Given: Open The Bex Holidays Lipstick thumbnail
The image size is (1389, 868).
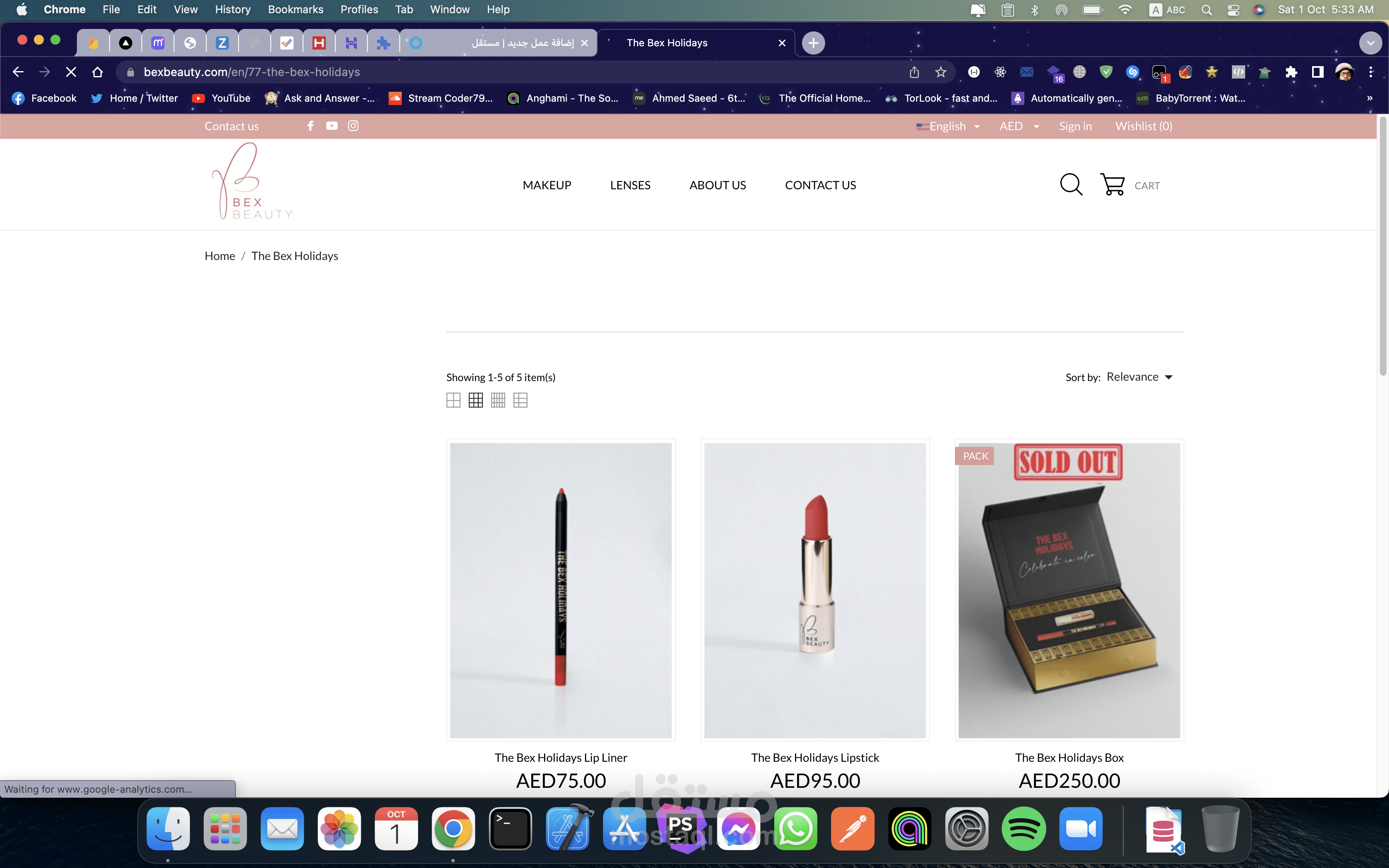Looking at the screenshot, I should point(815,590).
